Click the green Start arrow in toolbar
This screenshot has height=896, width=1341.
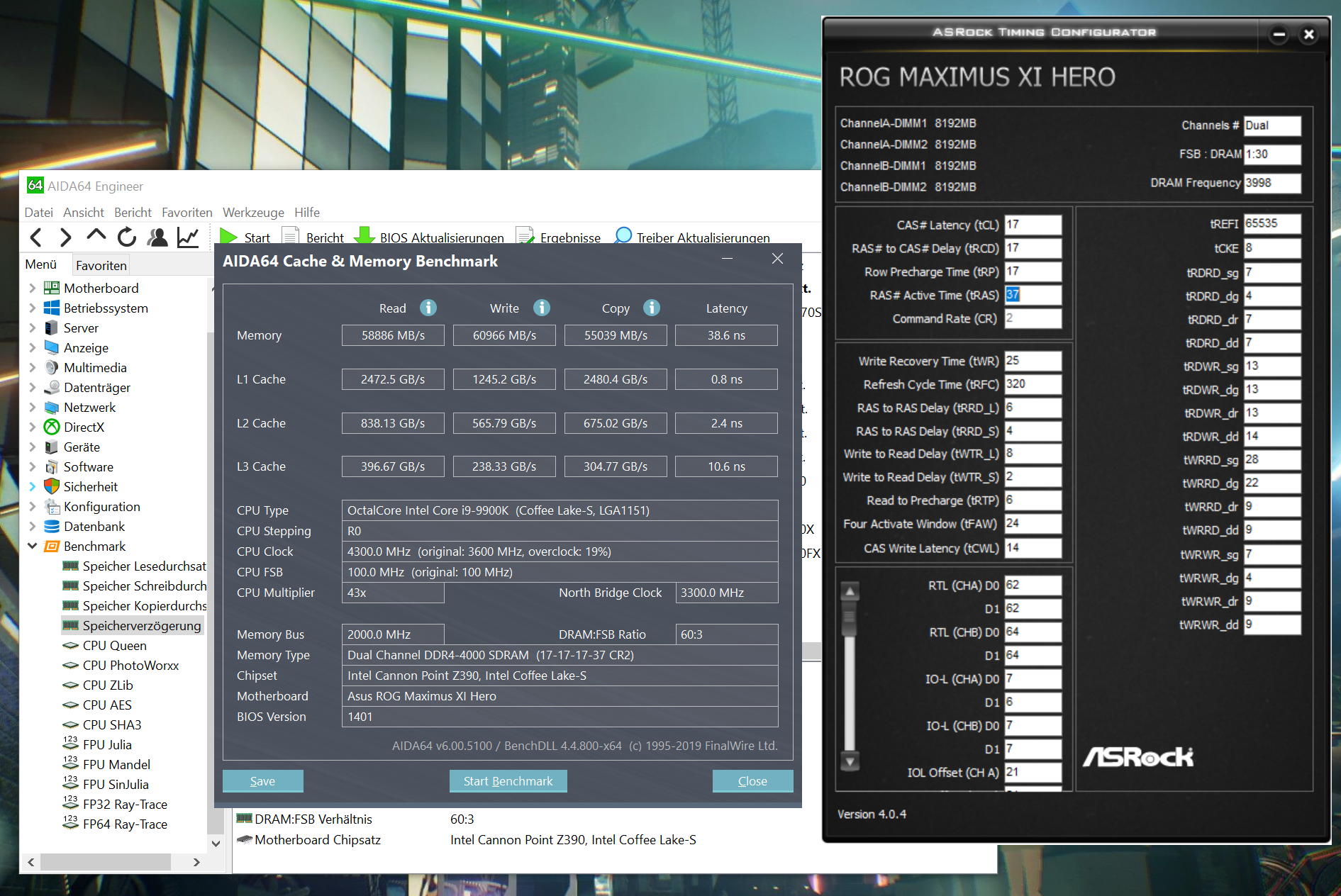click(x=228, y=236)
